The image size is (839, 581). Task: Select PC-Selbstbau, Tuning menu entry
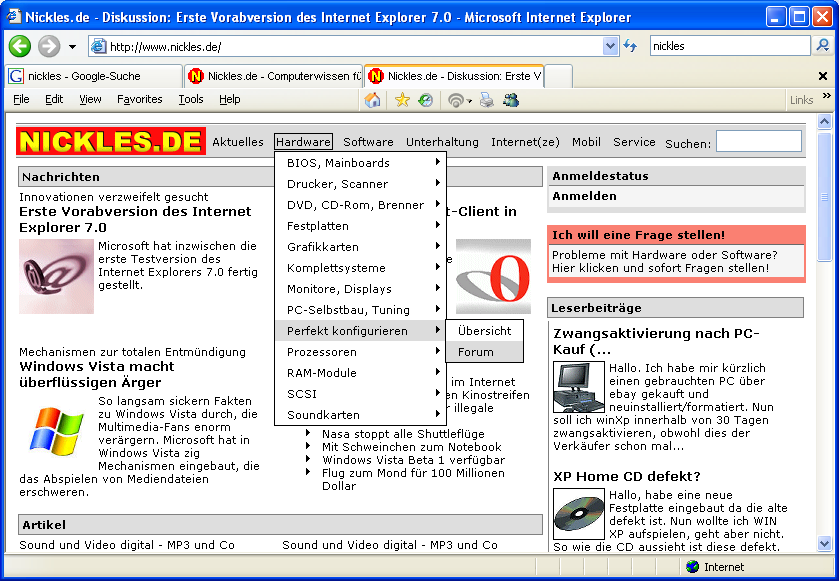pyautogui.click(x=360, y=310)
